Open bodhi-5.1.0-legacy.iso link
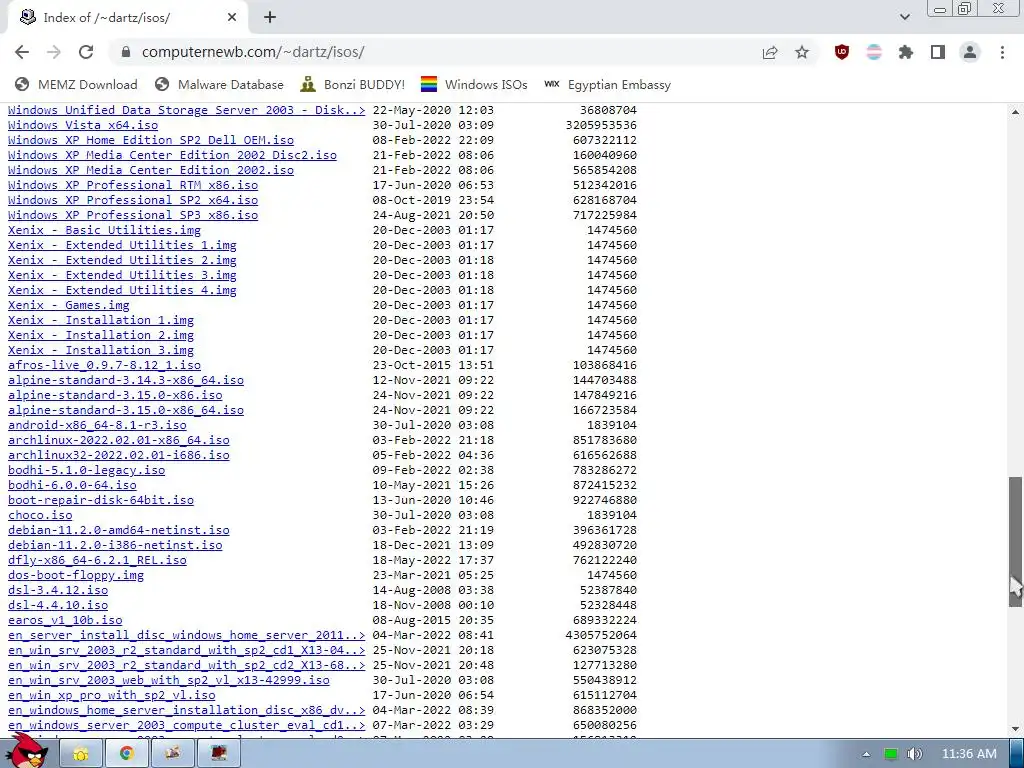This screenshot has height=768, width=1024. [x=86, y=470]
